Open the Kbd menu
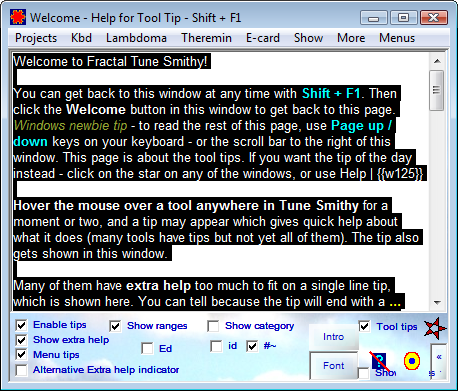The height and width of the screenshot is (391, 458). click(81, 38)
